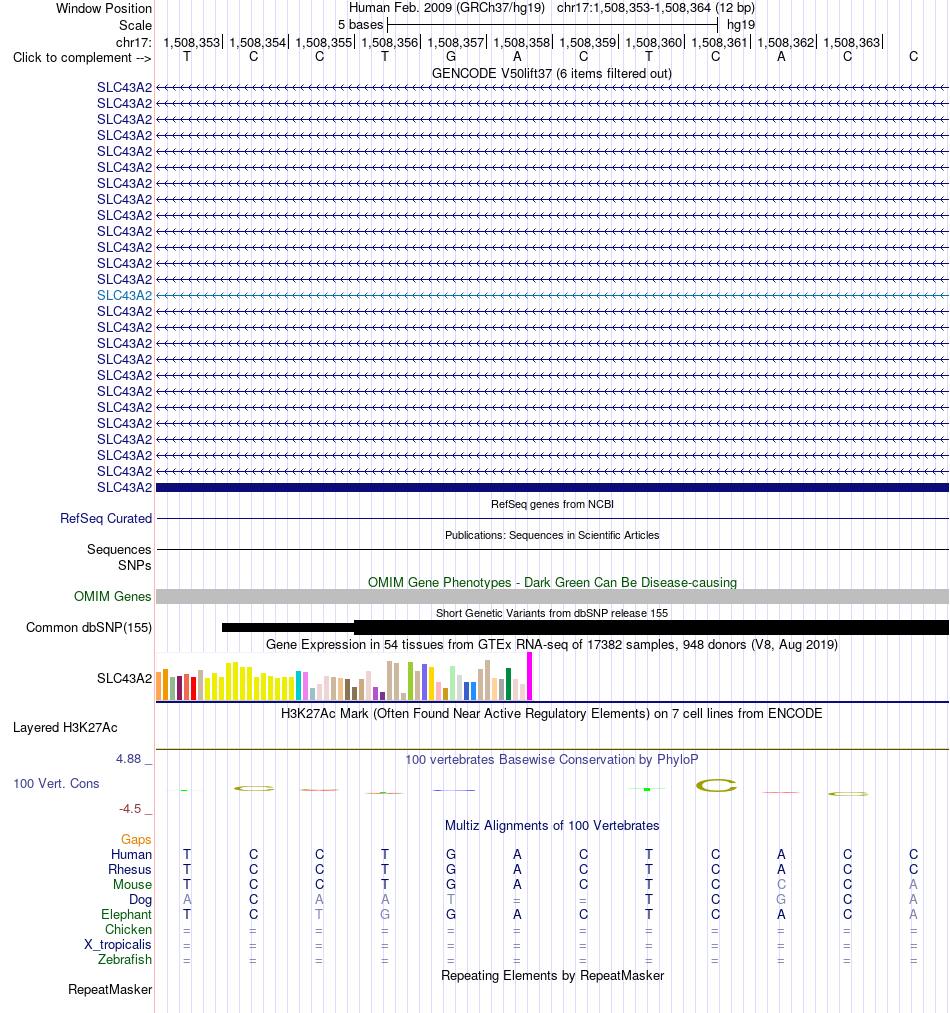Click 'Short Genetic Variants from dbSNP release 155'
This screenshot has height=1013, width=950.
pos(552,613)
